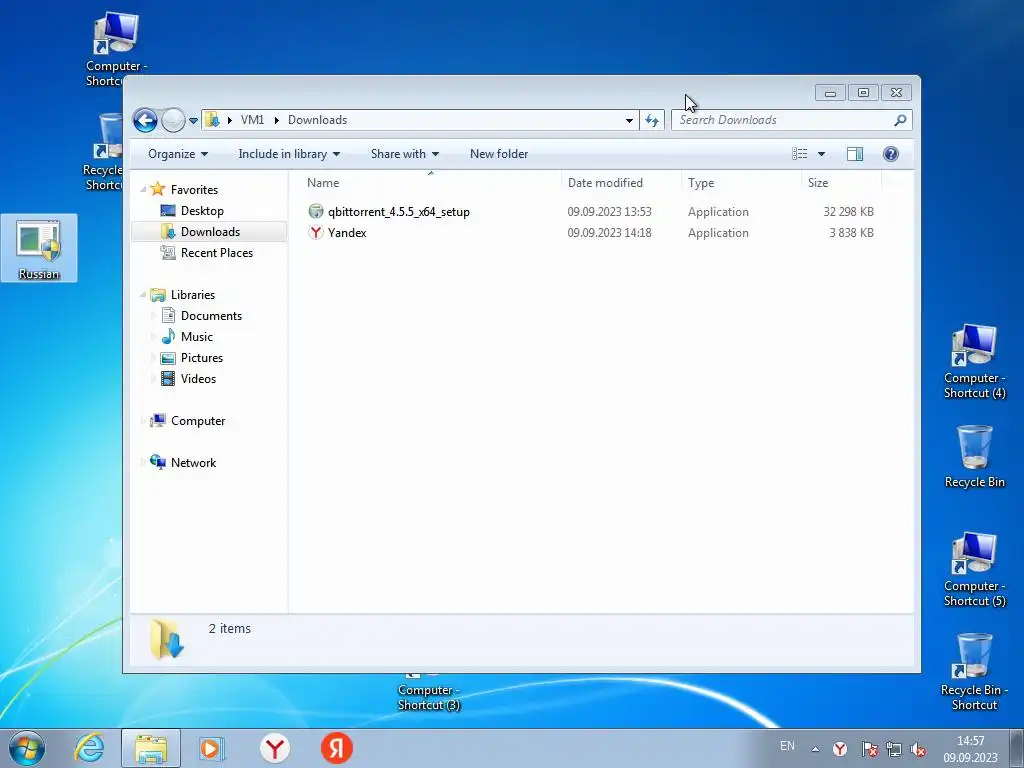Select the Recycle Bin desktop icon
The height and width of the screenshot is (768, 1024).
(x=974, y=456)
